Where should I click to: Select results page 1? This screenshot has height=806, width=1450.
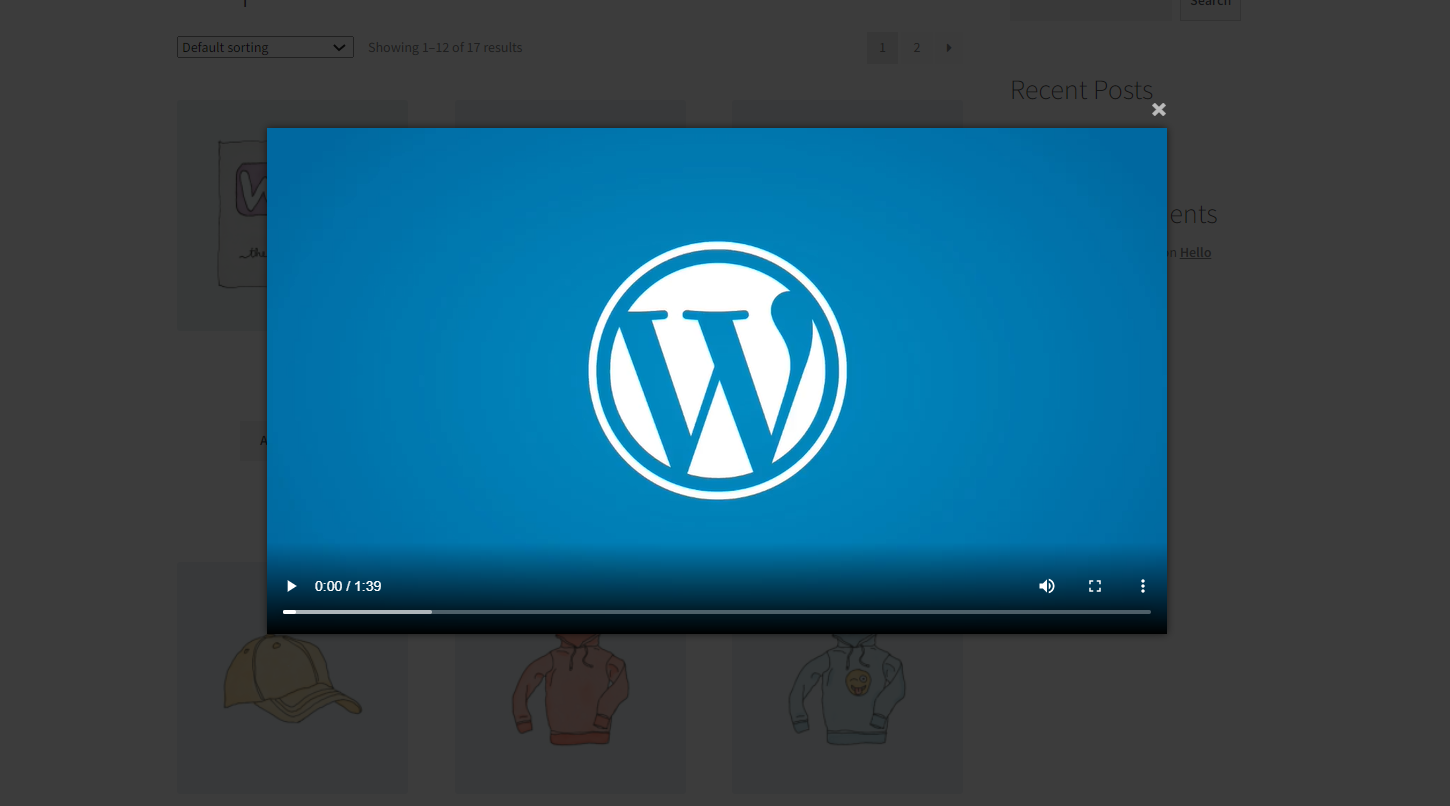click(x=882, y=47)
